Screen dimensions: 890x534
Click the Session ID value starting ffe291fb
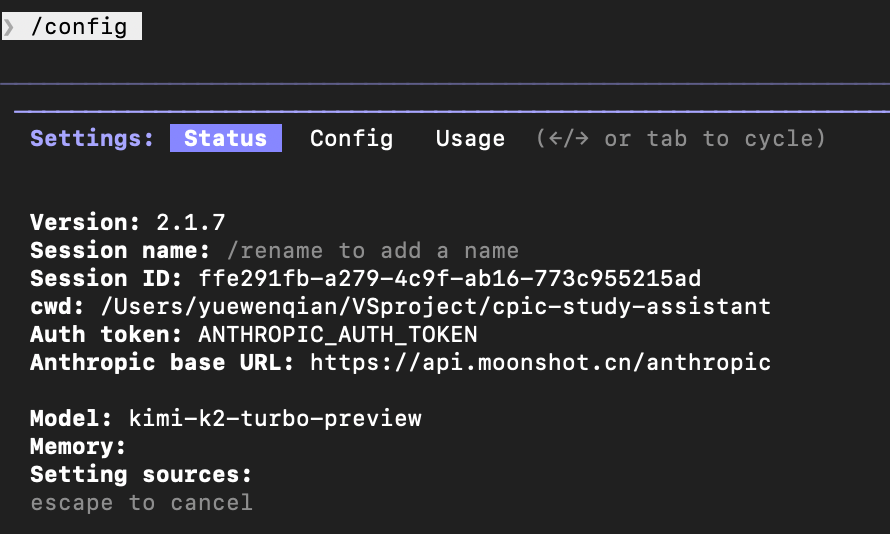[456, 278]
